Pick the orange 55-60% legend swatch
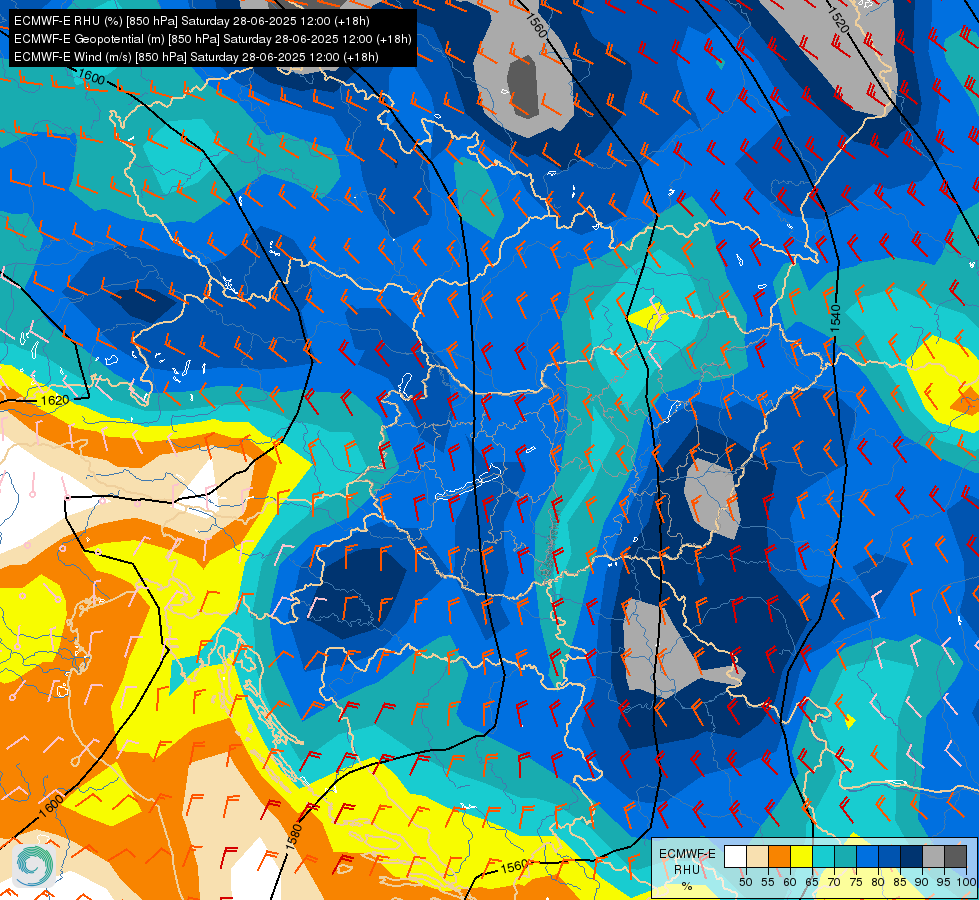 [x=779, y=857]
